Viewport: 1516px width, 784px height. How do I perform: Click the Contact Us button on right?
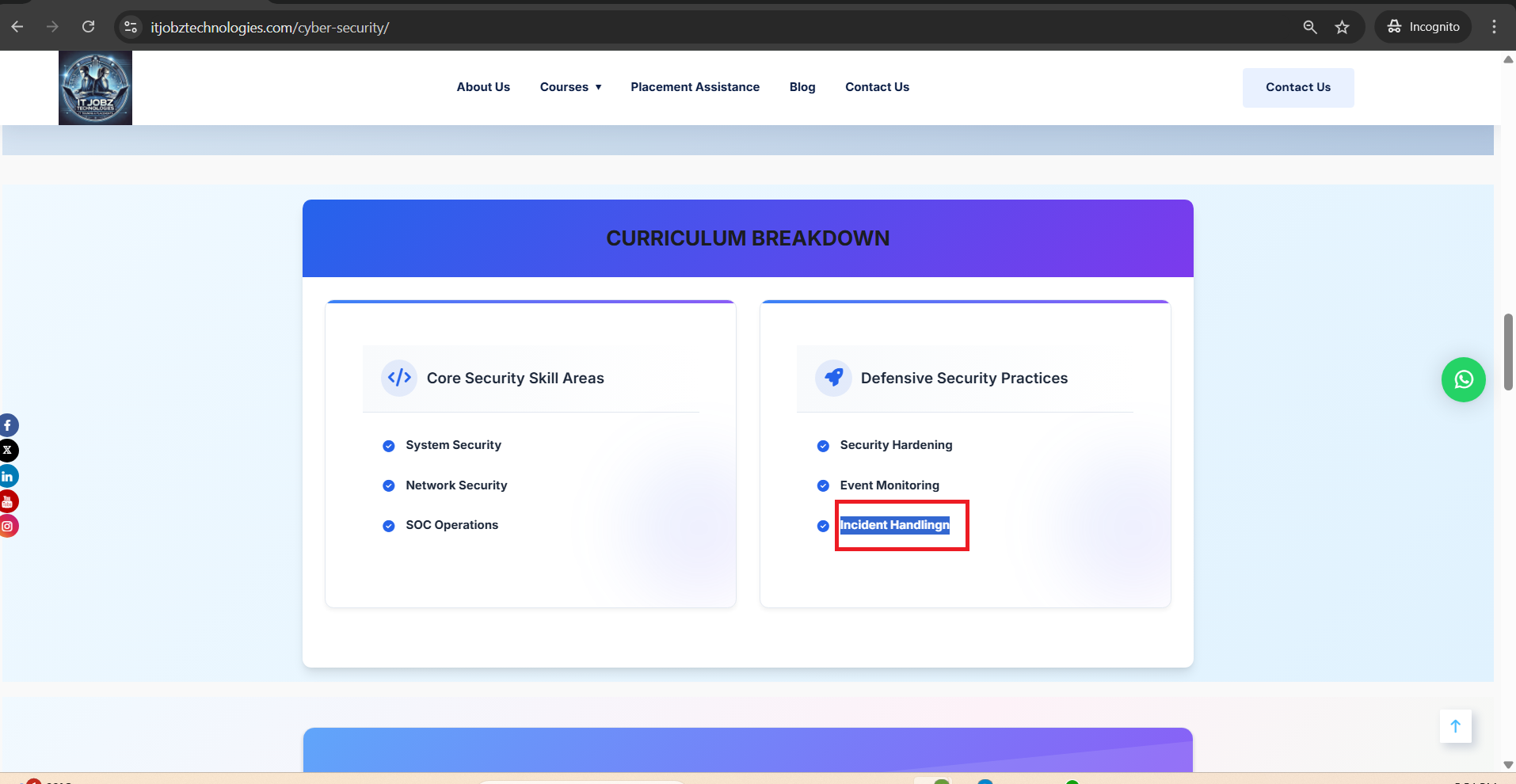click(1297, 87)
